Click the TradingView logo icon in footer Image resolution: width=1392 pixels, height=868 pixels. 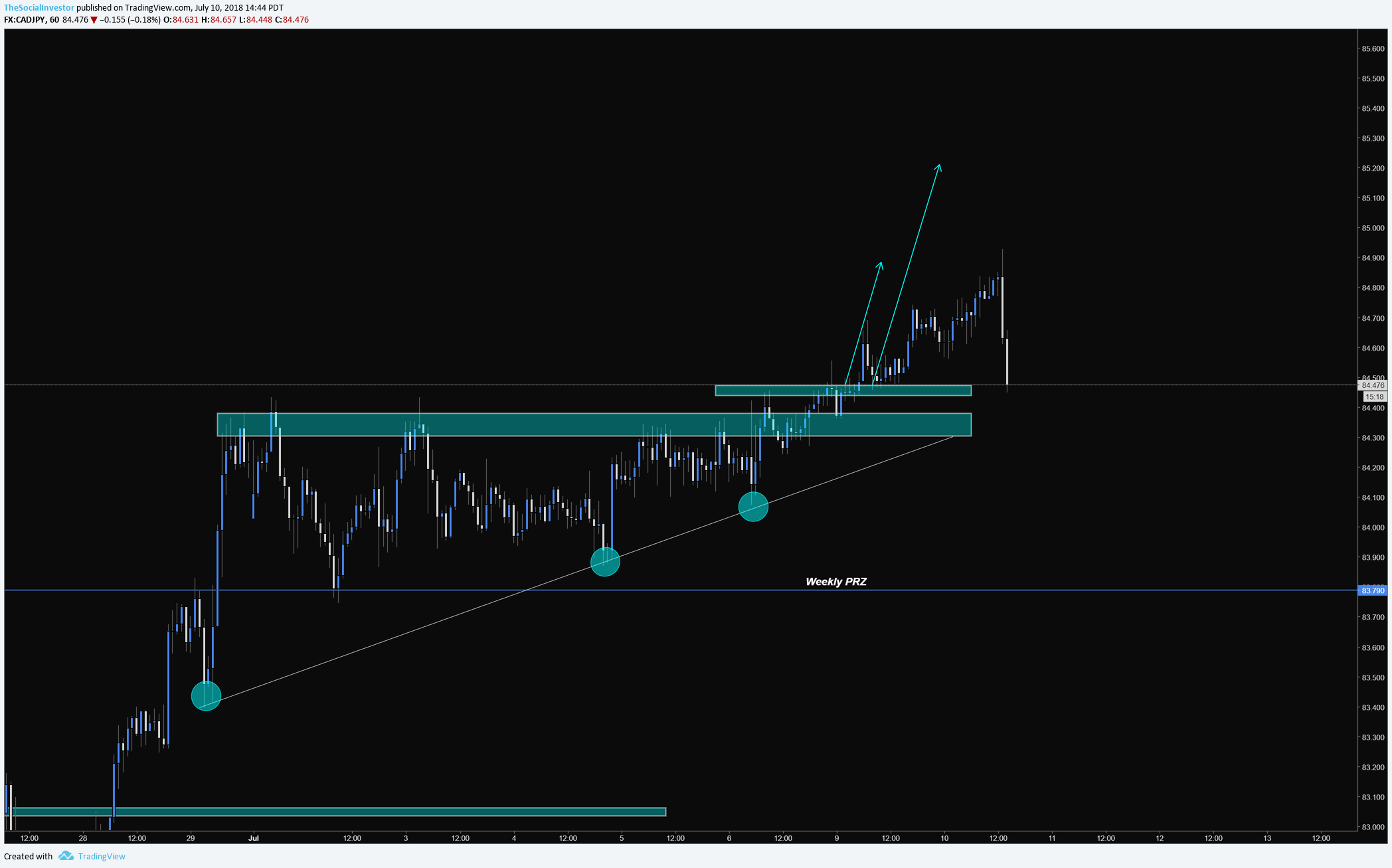point(66,855)
